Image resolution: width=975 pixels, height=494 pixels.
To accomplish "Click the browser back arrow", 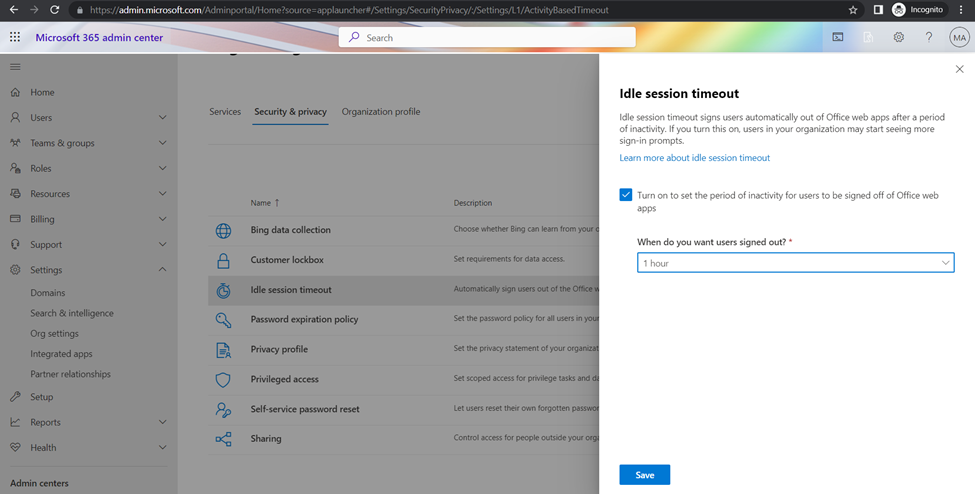I will coord(15,10).
